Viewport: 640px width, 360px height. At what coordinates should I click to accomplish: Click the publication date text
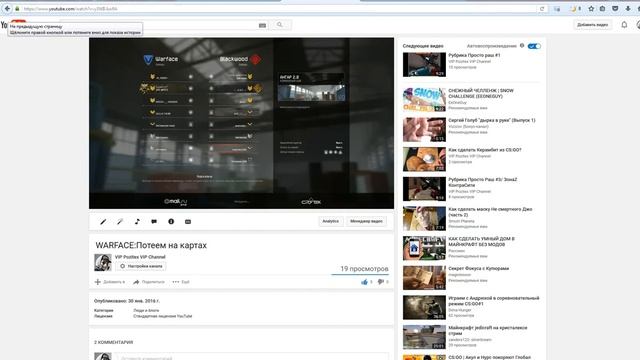point(127,301)
